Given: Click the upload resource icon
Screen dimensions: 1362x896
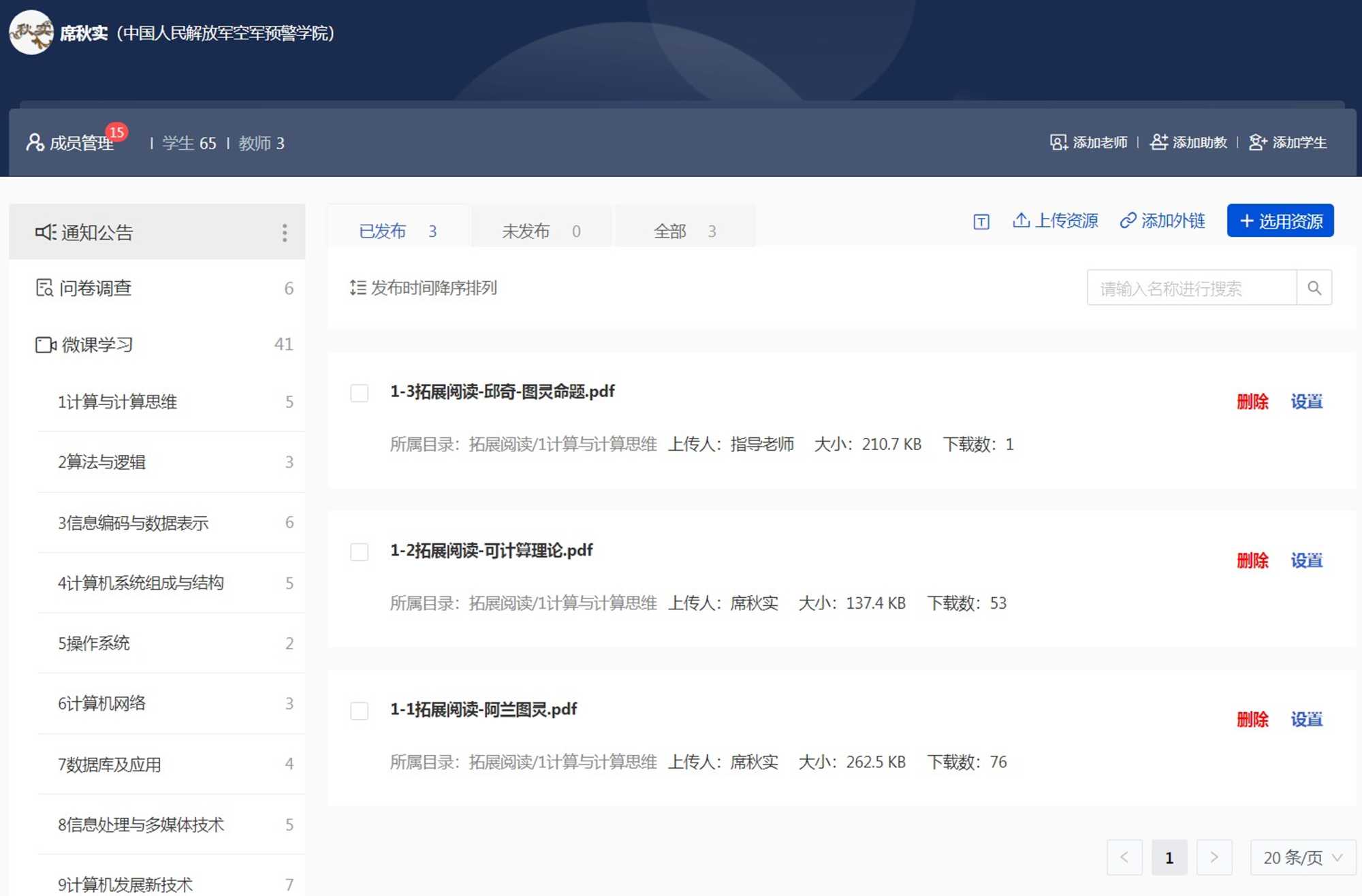Looking at the screenshot, I should [1021, 220].
